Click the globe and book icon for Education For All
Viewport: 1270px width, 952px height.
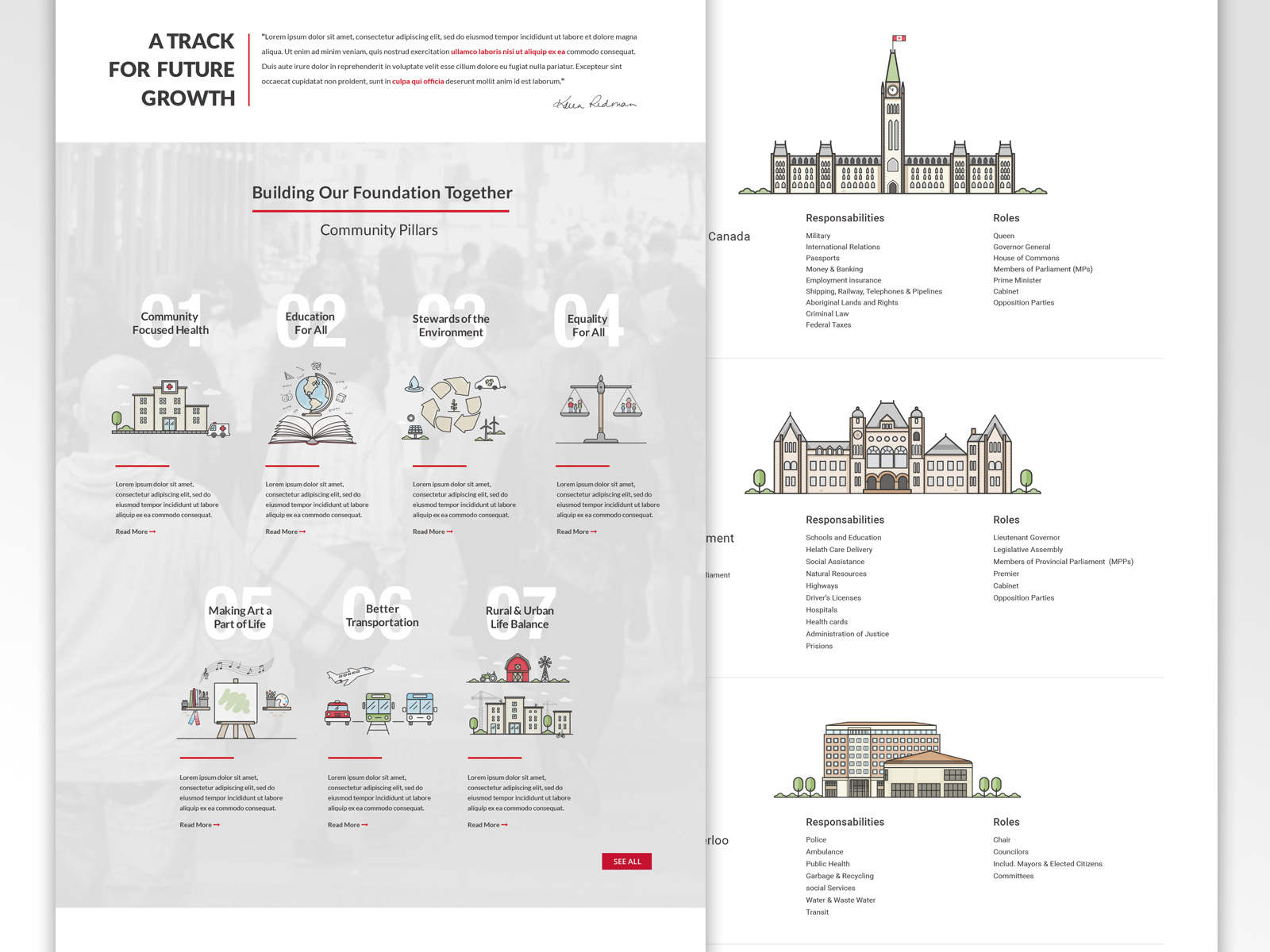point(311,405)
